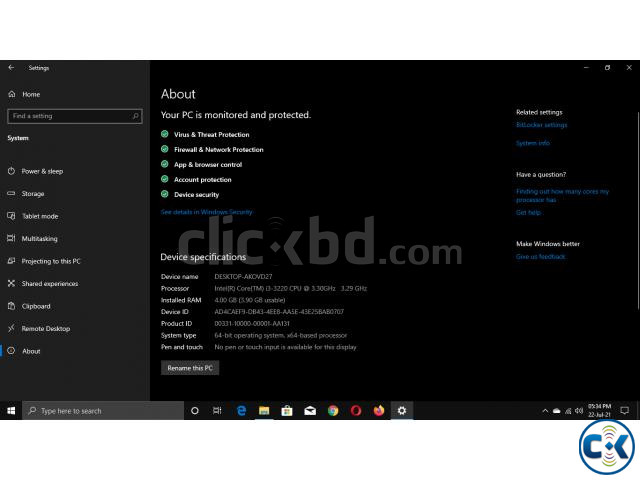
Task: Open the Action Center notifications icon
Action: (x=624, y=411)
